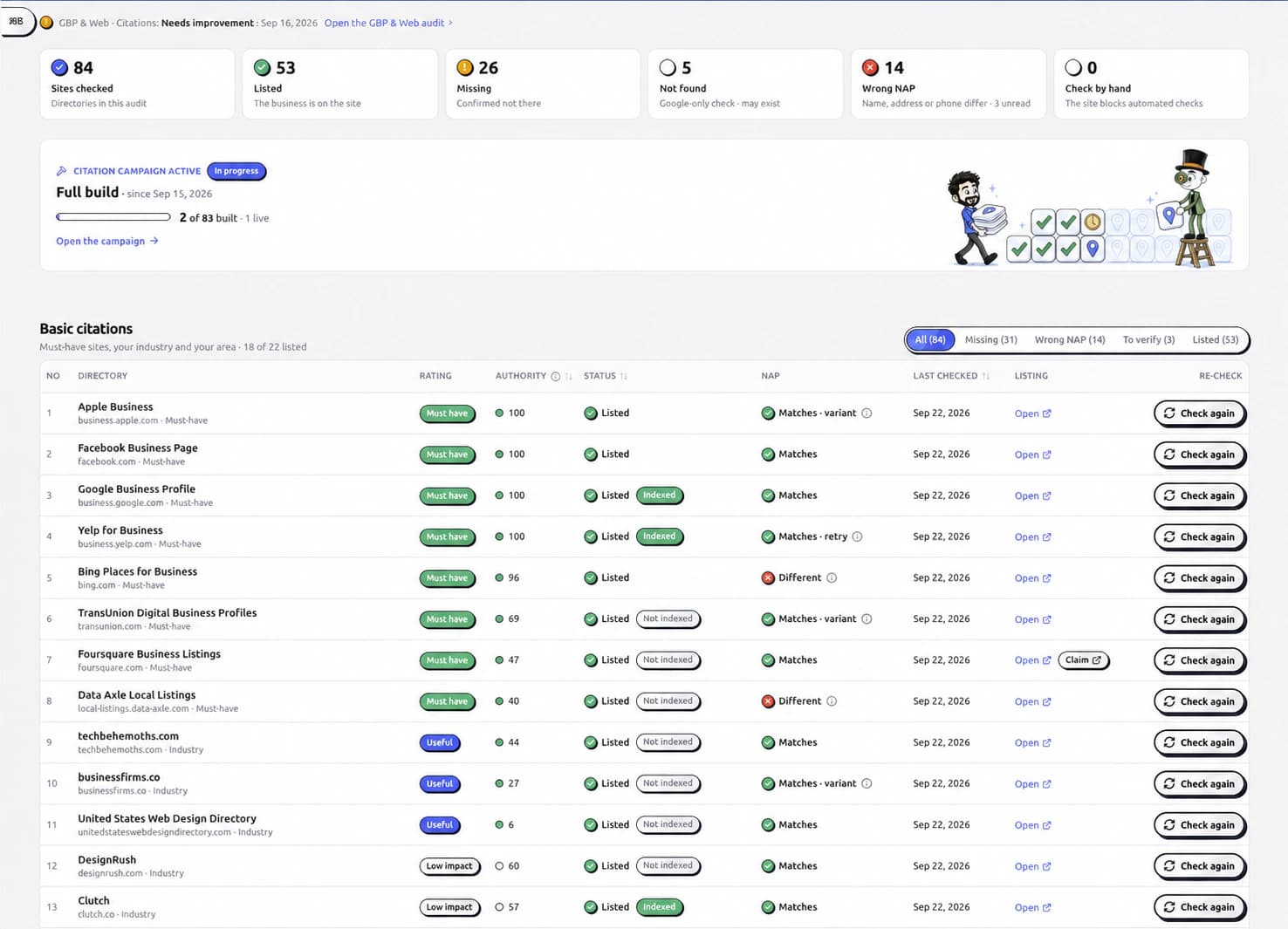The width and height of the screenshot is (1288, 929).
Task: Click info icon beside Bing Places Different
Action: pos(832,577)
